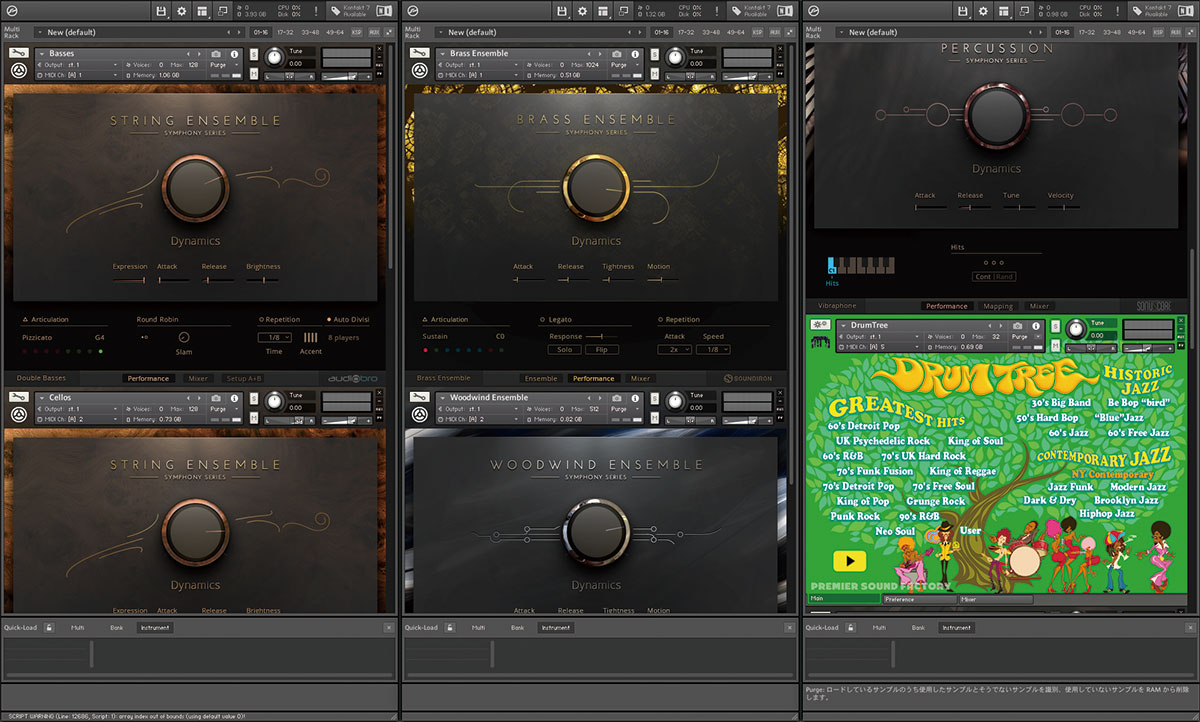The height and width of the screenshot is (722, 1200).
Task: Click the save icon in Kontakt's top toolbar
Action: click(161, 10)
